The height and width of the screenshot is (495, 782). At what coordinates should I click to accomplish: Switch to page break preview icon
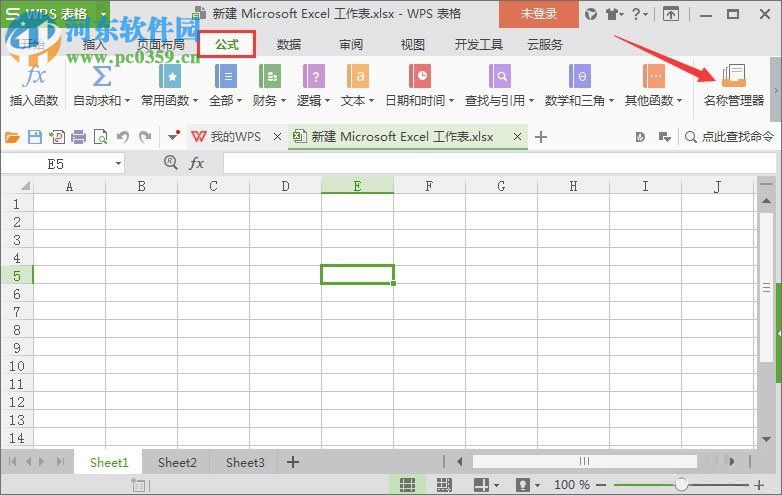[x=444, y=485]
